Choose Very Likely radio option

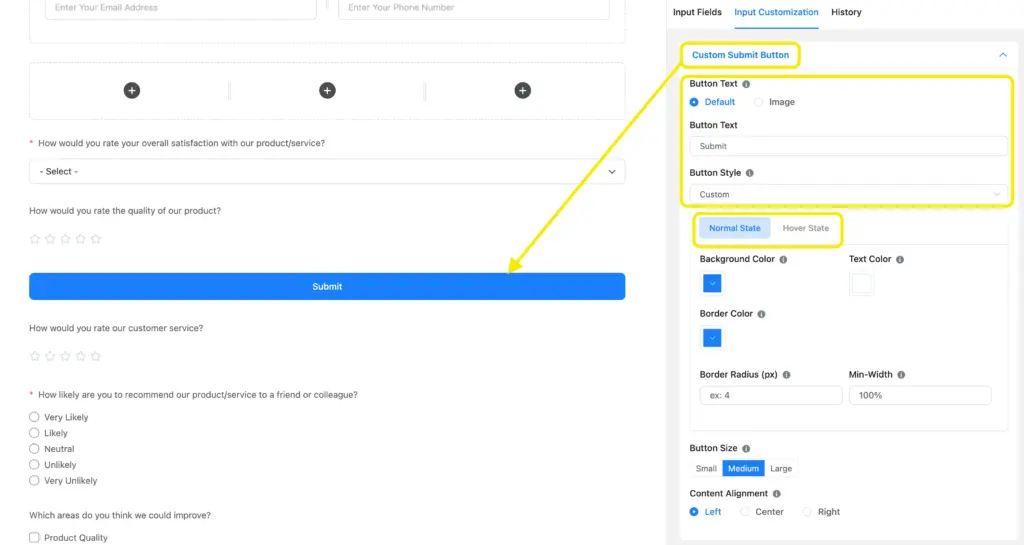tap(34, 417)
